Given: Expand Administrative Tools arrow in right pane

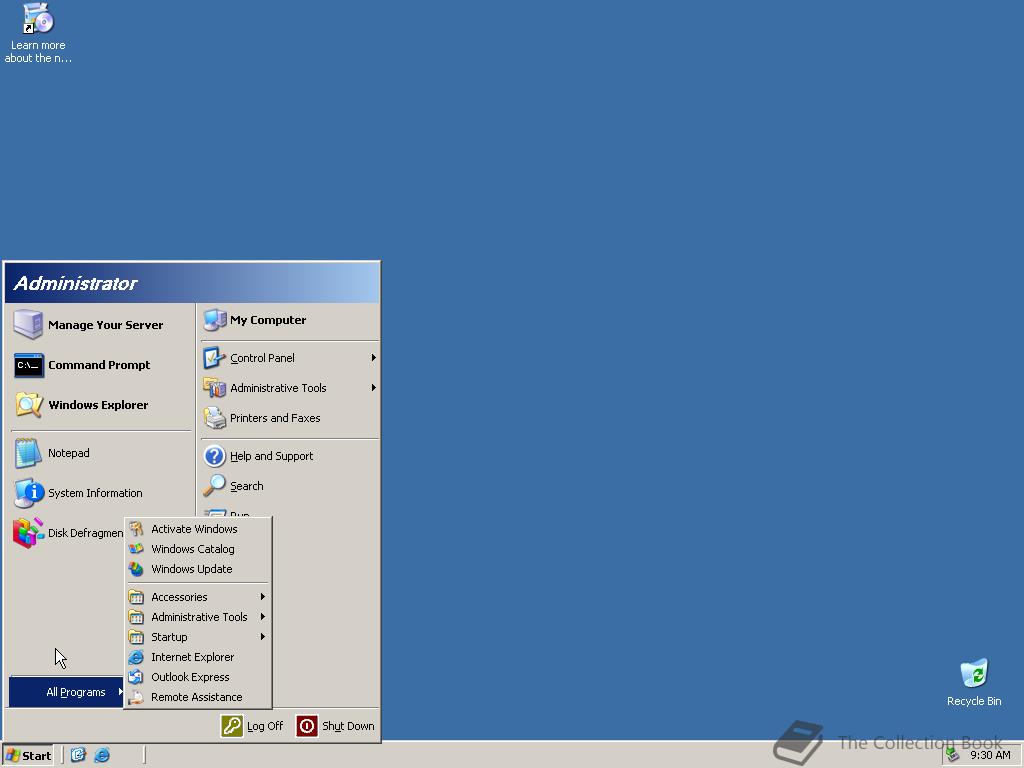Looking at the screenshot, I should tap(374, 388).
